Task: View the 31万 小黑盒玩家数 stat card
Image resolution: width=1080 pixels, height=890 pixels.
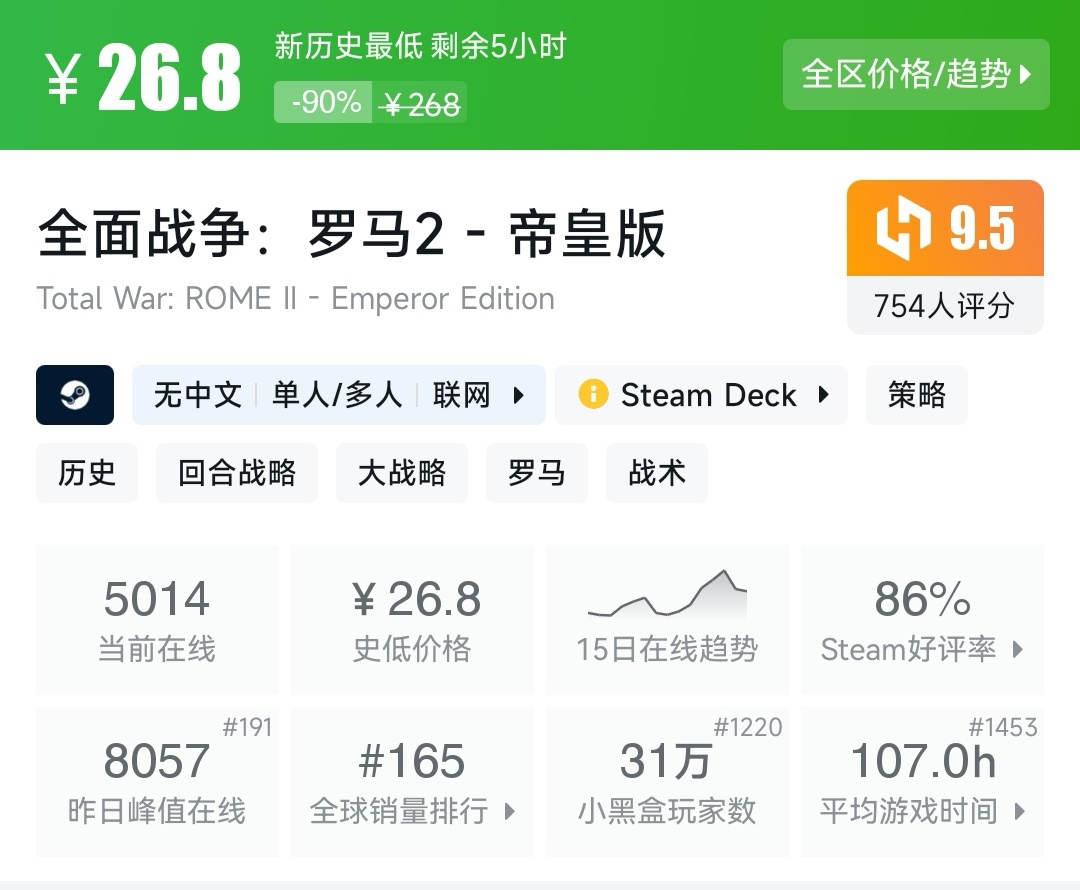Action: [x=667, y=781]
